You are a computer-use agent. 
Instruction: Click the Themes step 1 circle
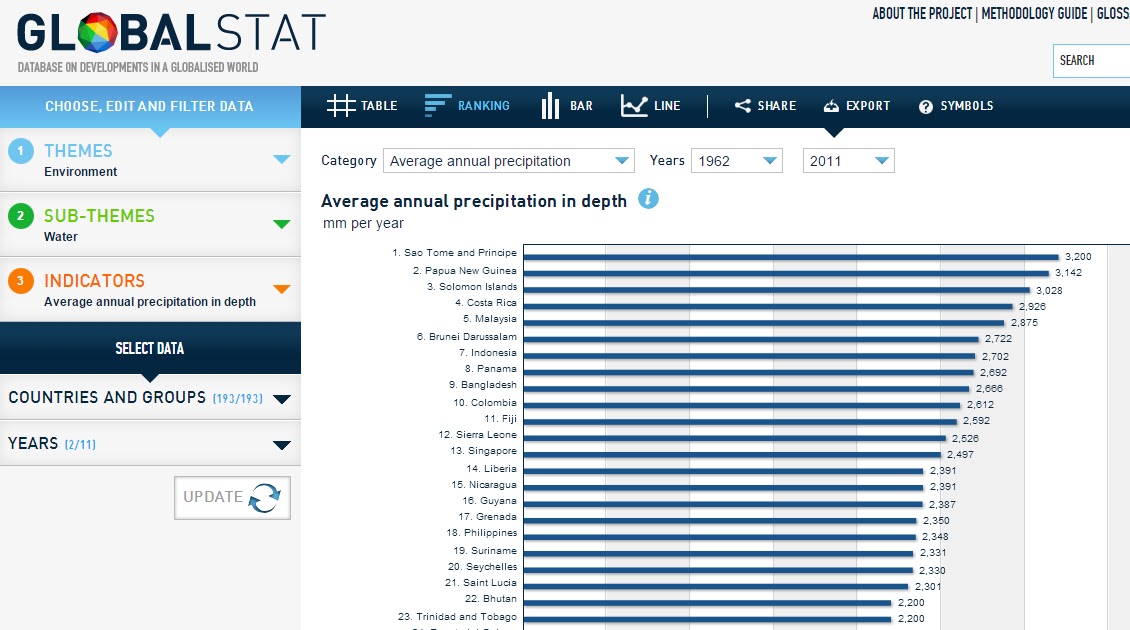point(21,151)
